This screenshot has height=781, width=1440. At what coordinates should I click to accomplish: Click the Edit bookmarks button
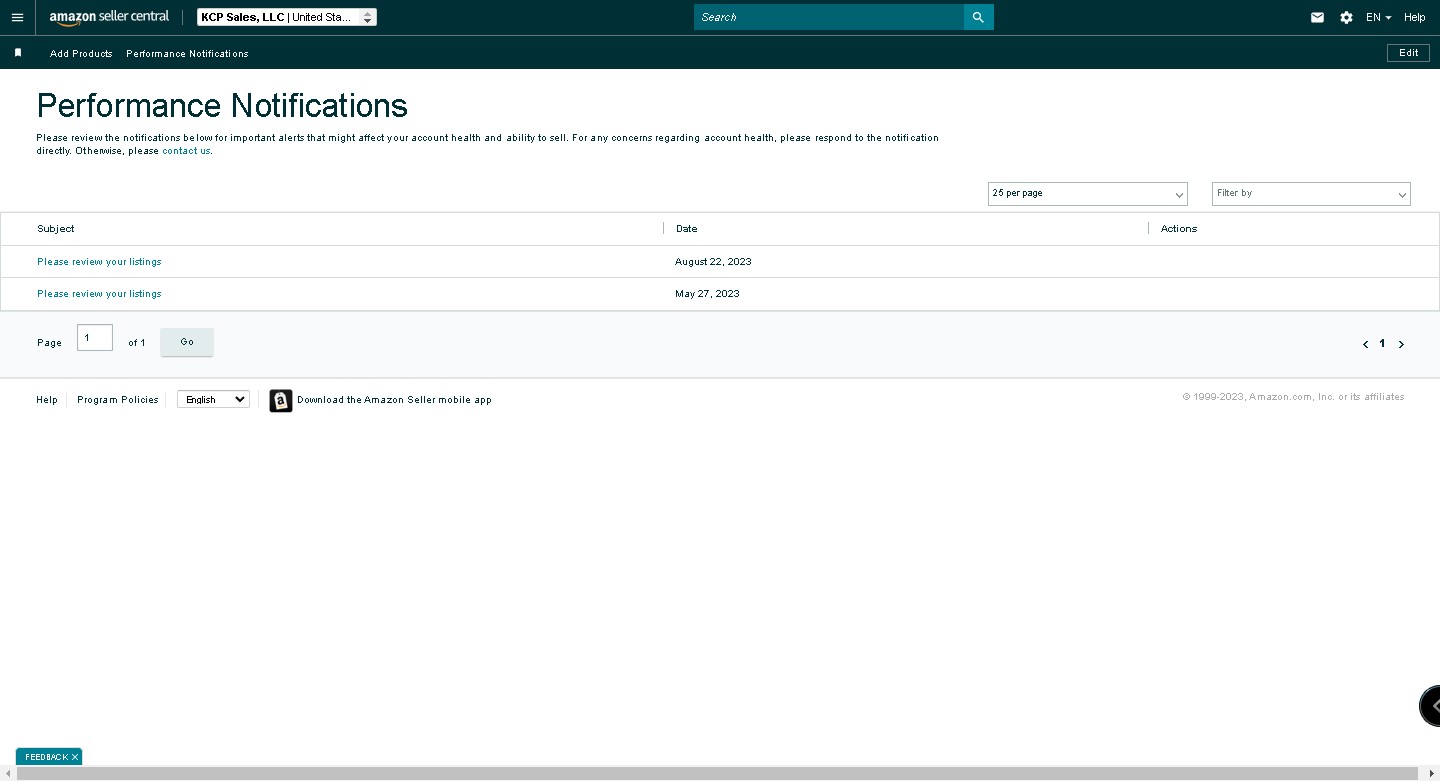pos(1408,53)
